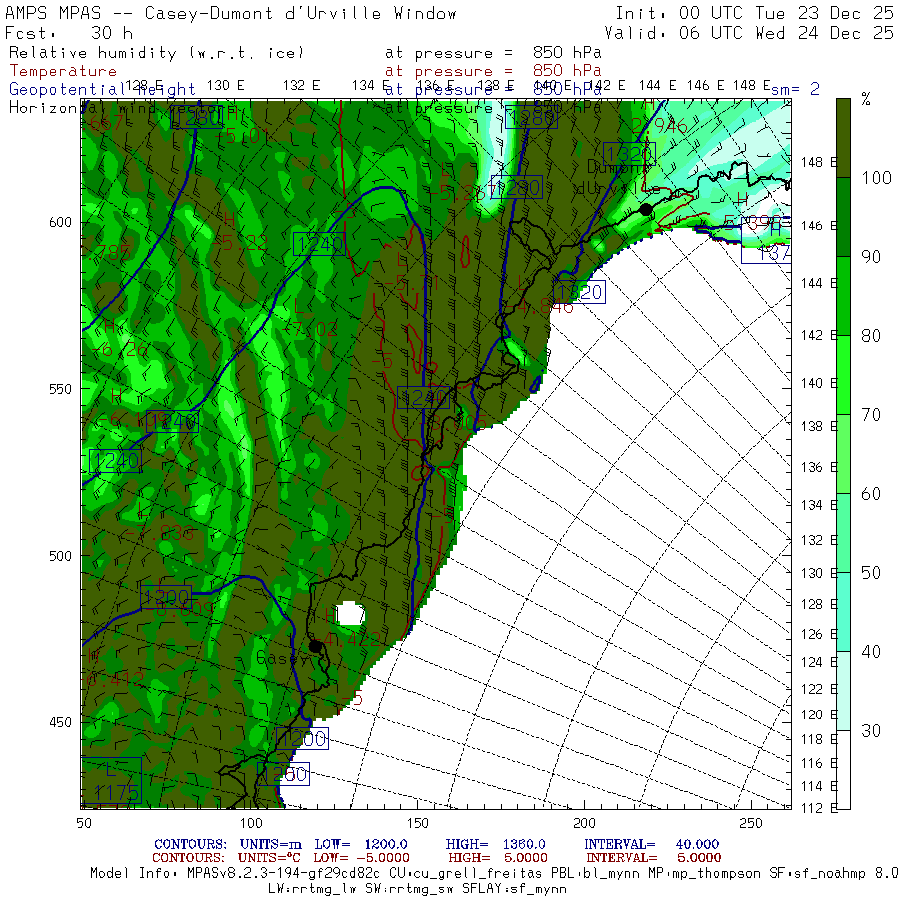The height and width of the screenshot is (900, 900).
Task: Click the '100' color bar tick label
Action: pyautogui.click(x=876, y=178)
